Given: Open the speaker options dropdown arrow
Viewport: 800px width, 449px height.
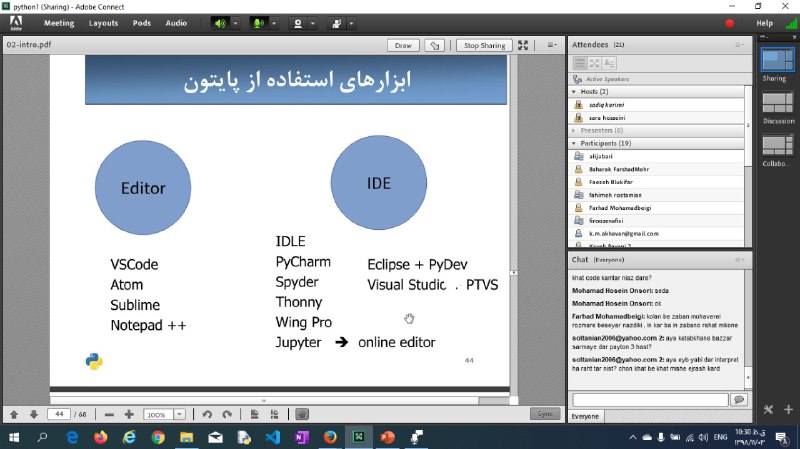Looking at the screenshot, I should [235, 23].
